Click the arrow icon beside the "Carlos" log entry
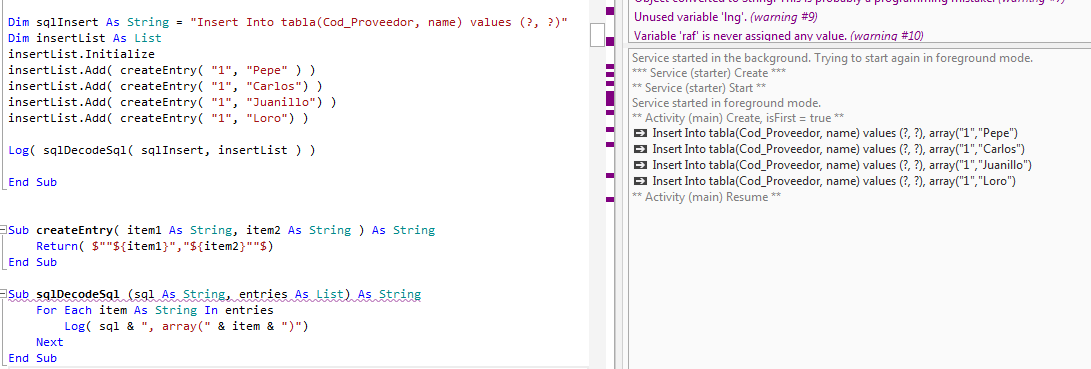The height and width of the screenshot is (369, 1091). (x=640, y=149)
